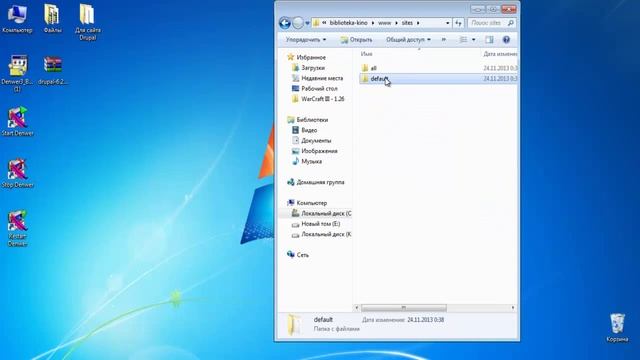Open the Общий доступ menu
The height and width of the screenshot is (360, 640).
408,40
